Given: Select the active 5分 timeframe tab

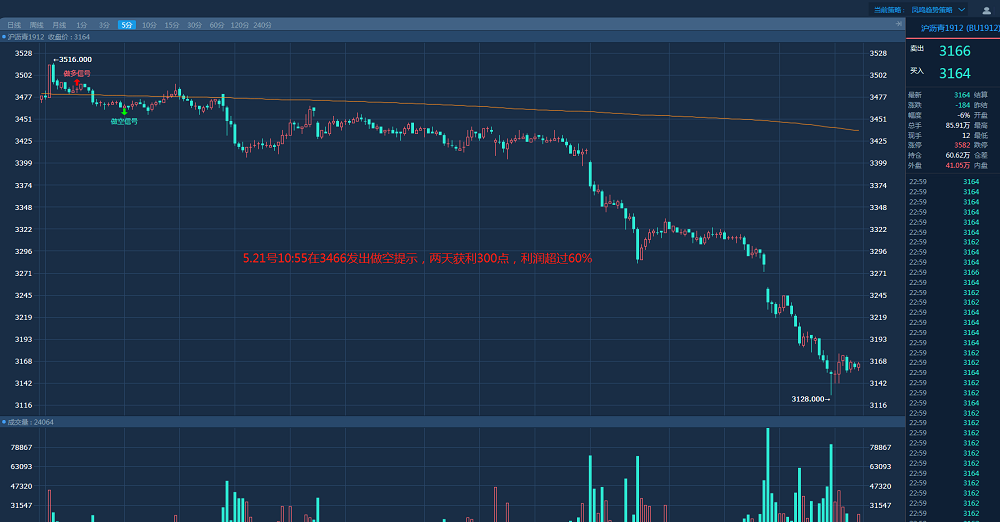Looking at the screenshot, I should (127, 24).
